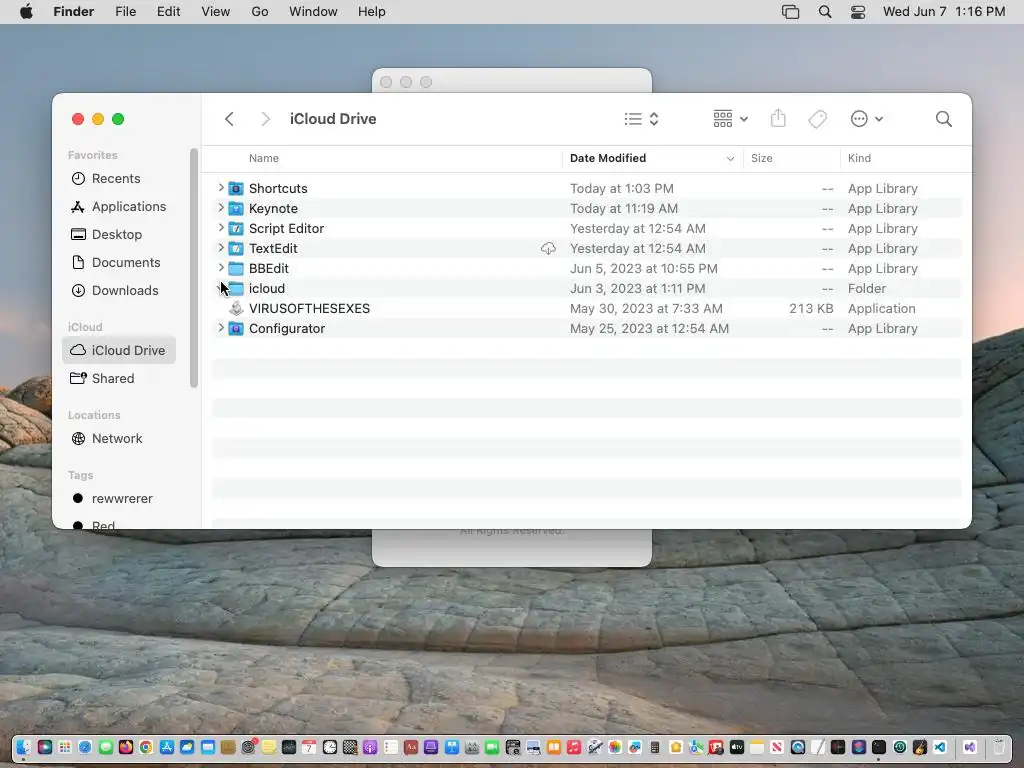Viewport: 1024px width, 768px height.
Task: Click the Finder window search magnifier
Action: 944,119
